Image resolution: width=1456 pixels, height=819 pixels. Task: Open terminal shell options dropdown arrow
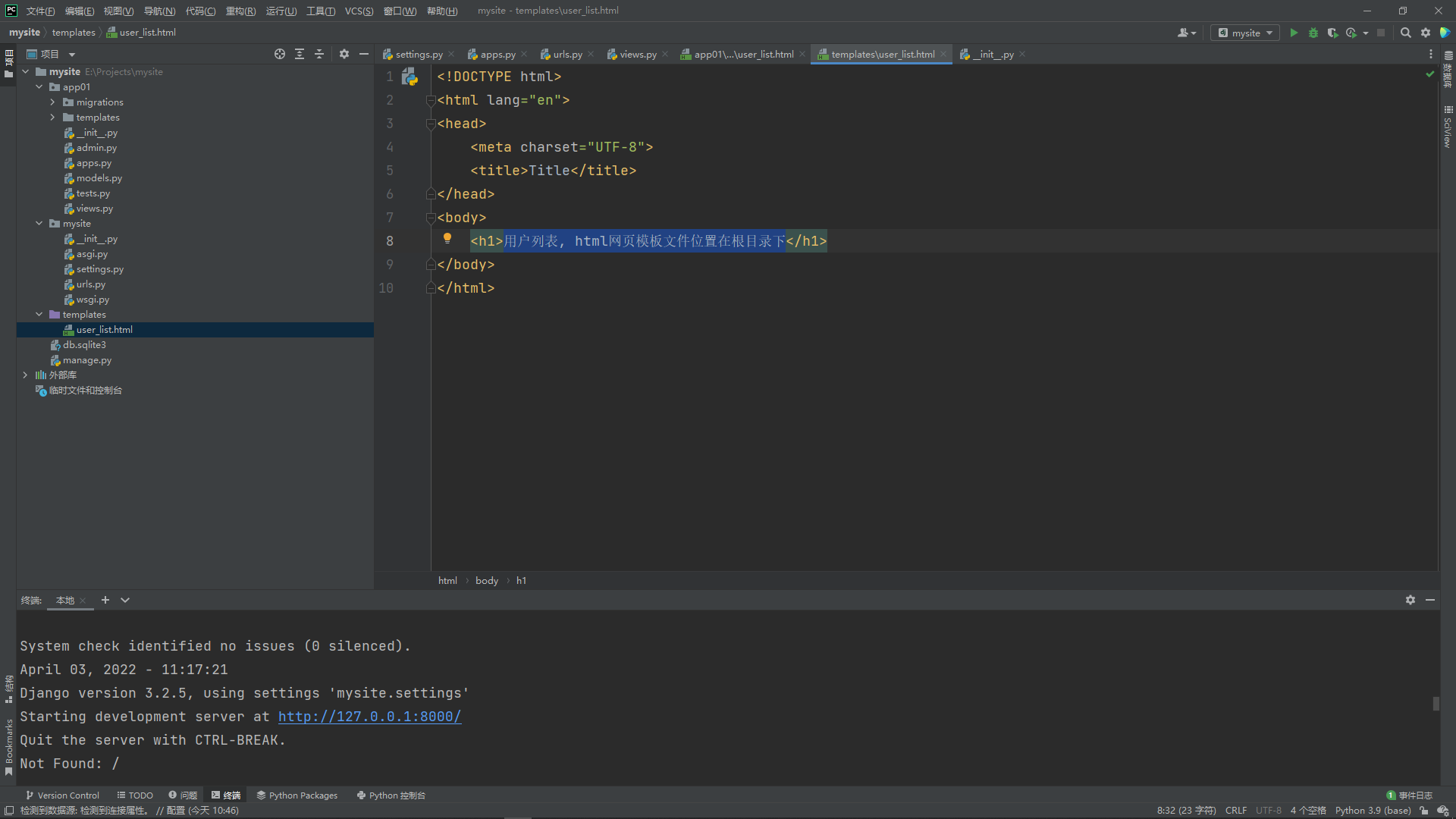[x=125, y=600]
